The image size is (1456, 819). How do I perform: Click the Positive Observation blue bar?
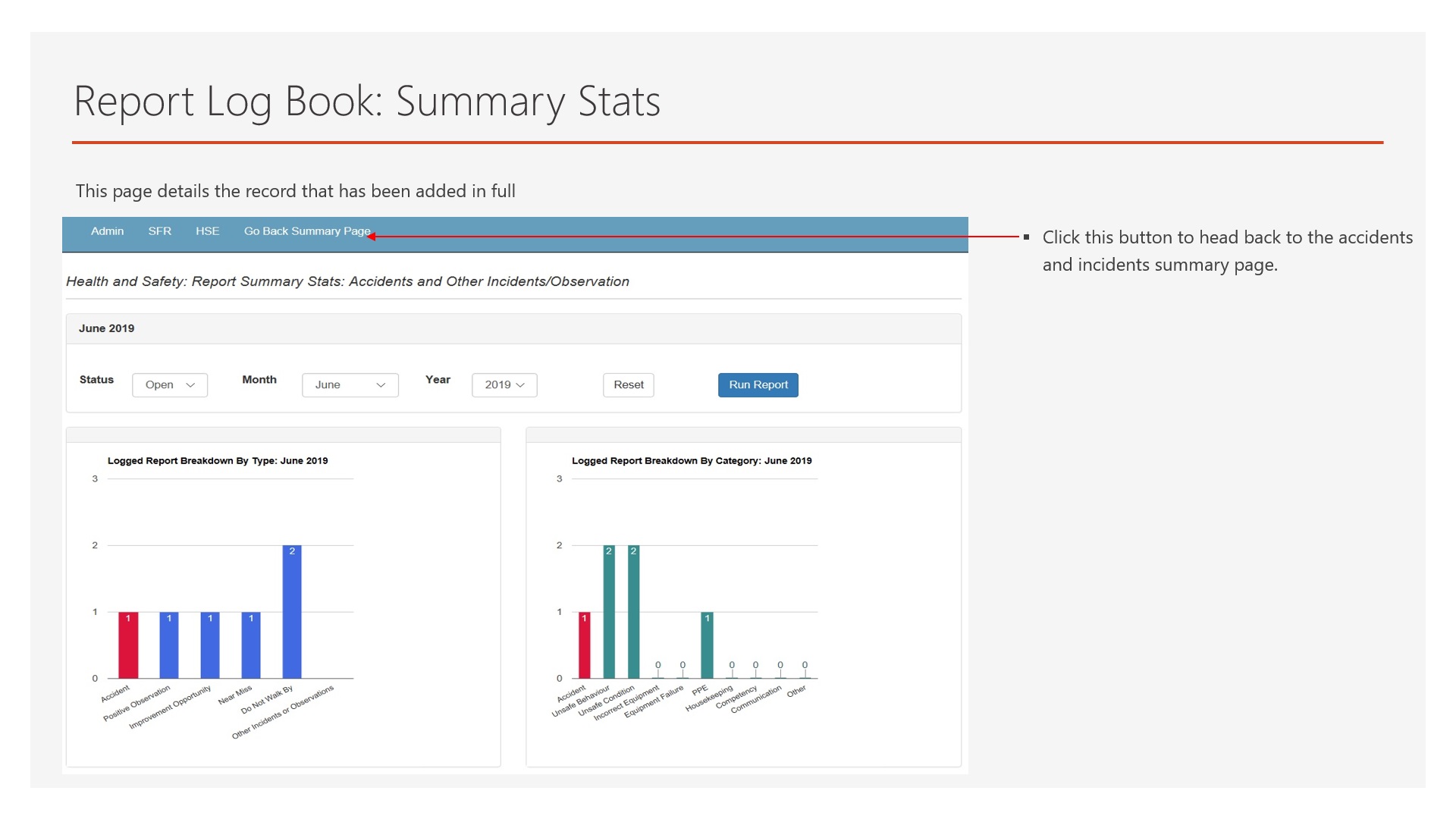tap(169, 646)
